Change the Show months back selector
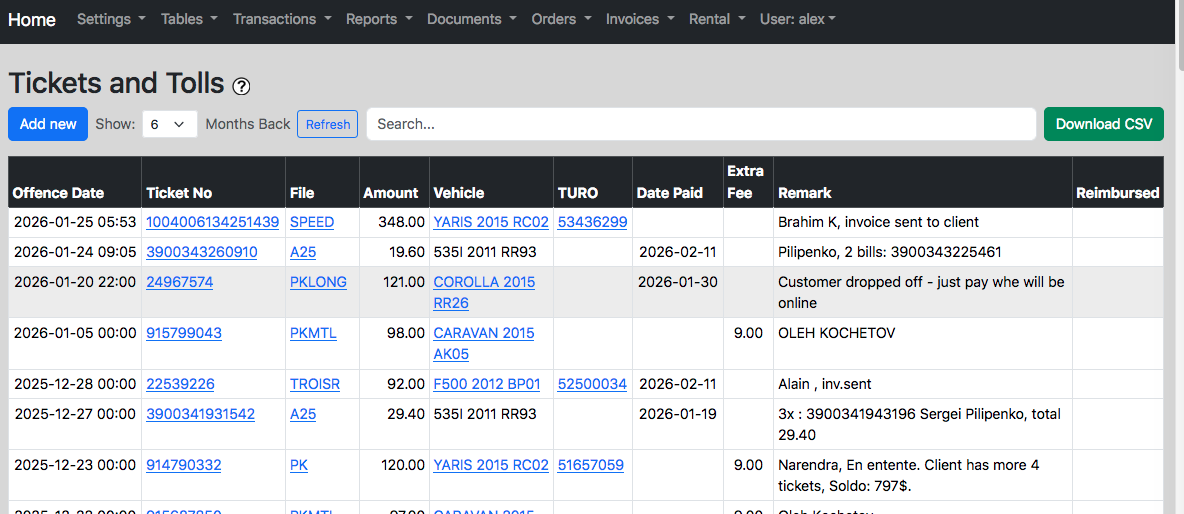Viewport: 1184px width, 514px height. point(169,124)
